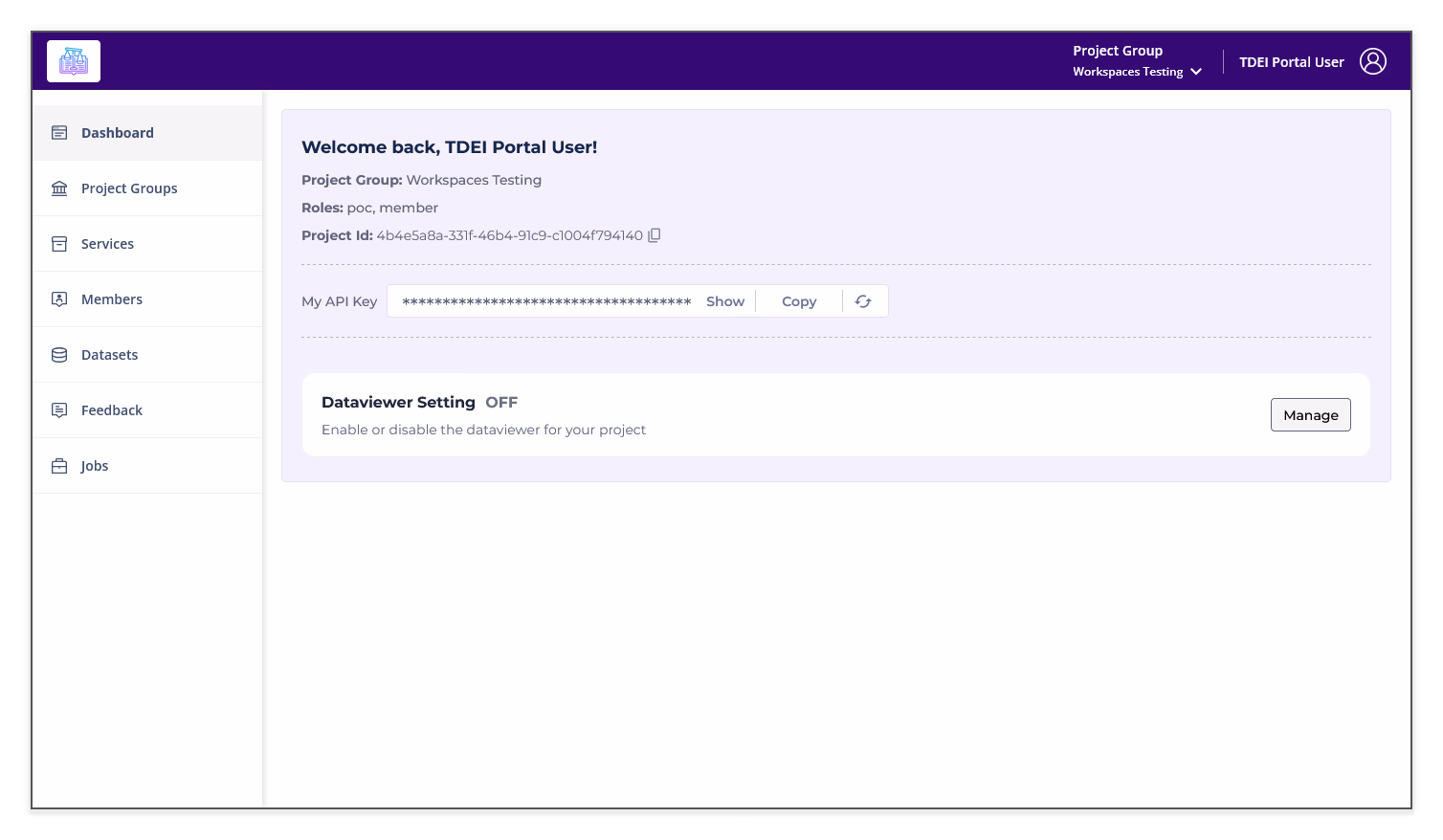1443x840 pixels.
Task: Open Project Groups menu item
Action: point(147,188)
